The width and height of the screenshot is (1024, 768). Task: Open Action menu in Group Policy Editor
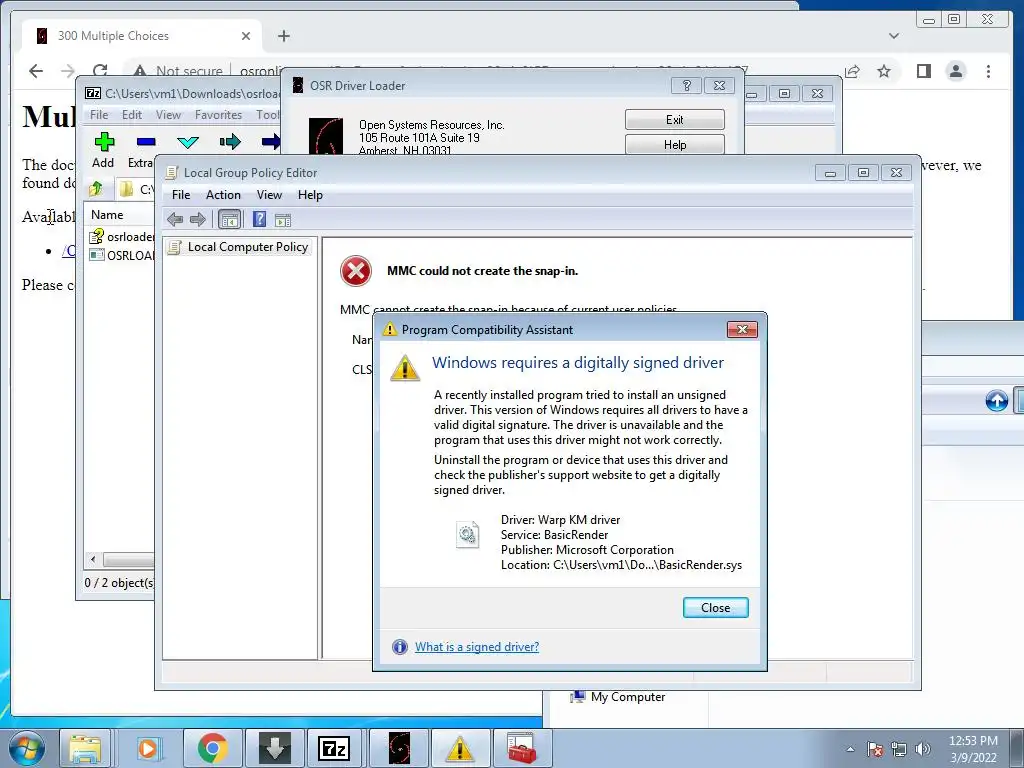tap(223, 195)
